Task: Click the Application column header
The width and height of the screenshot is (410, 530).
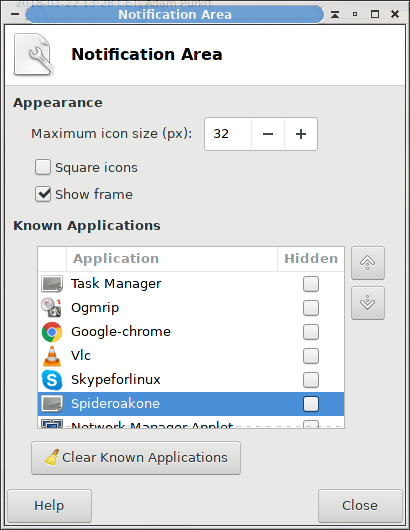Action: click(x=172, y=259)
